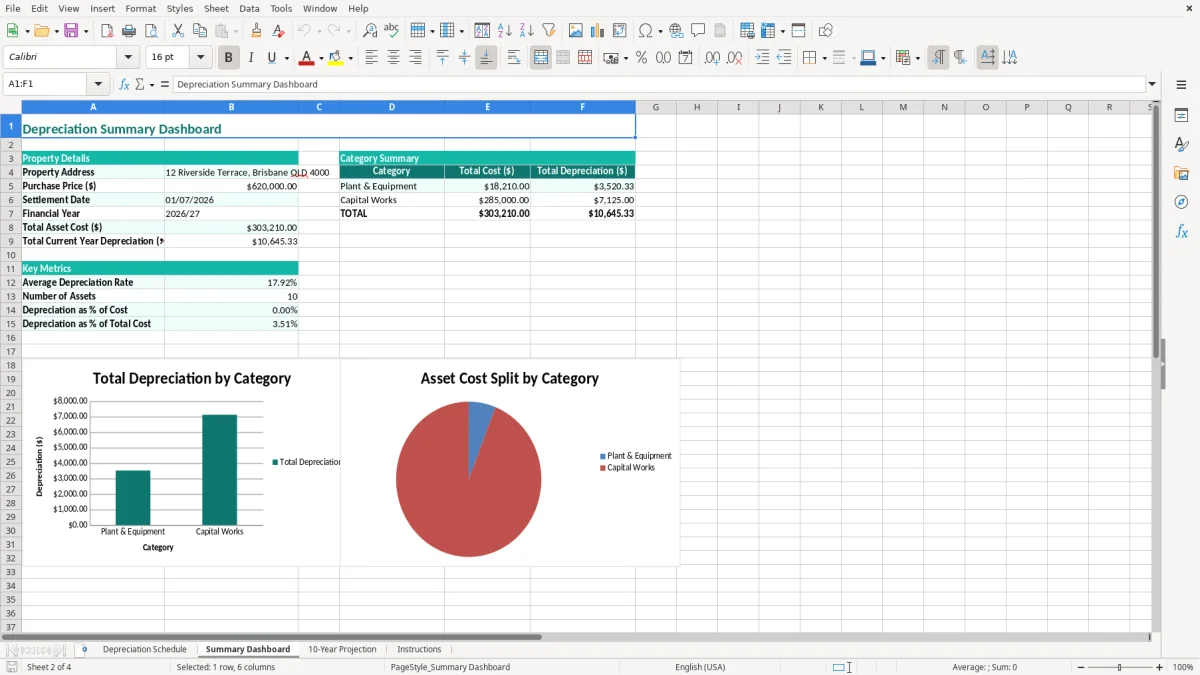Image resolution: width=1200 pixels, height=675 pixels.
Task: Toggle Underline formatting
Action: pyautogui.click(x=272, y=58)
